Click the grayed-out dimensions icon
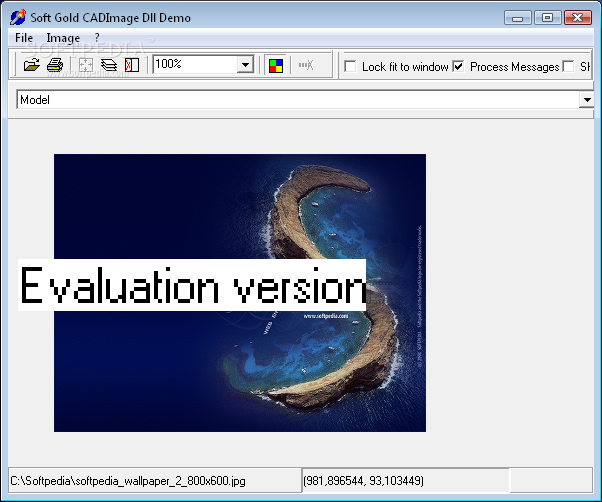Viewport: 602px width, 502px height. pos(306,65)
